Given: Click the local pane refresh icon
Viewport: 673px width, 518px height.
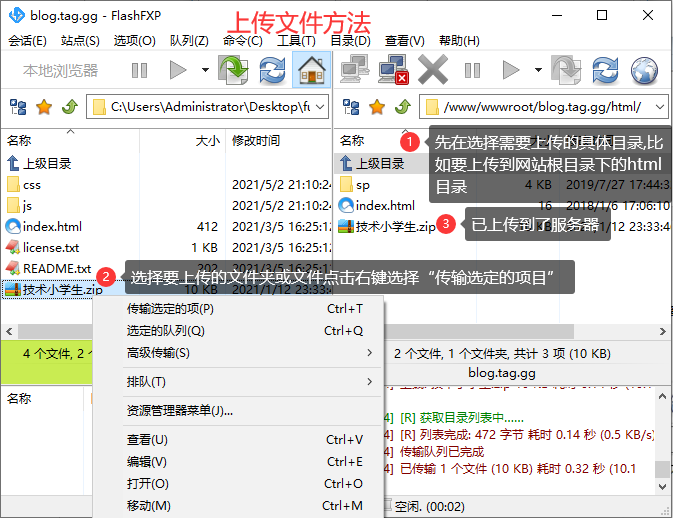Looking at the screenshot, I should 272,70.
